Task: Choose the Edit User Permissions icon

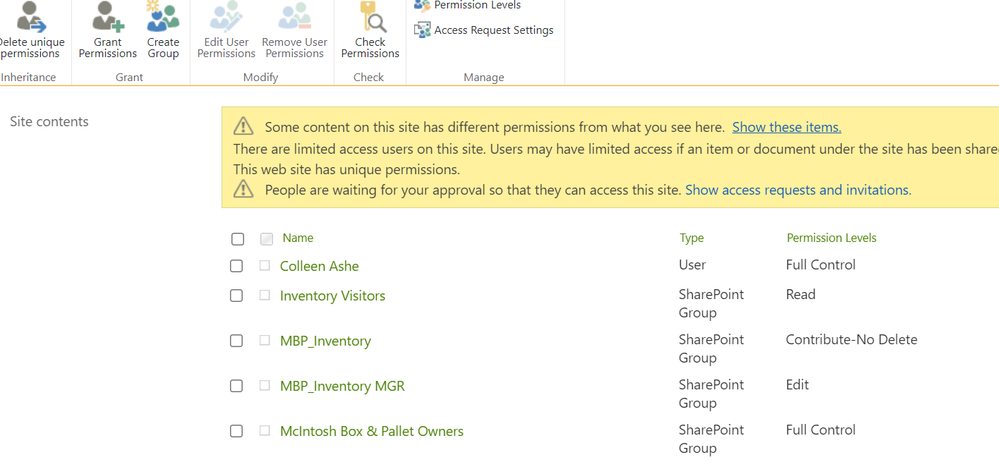Action: [226, 17]
